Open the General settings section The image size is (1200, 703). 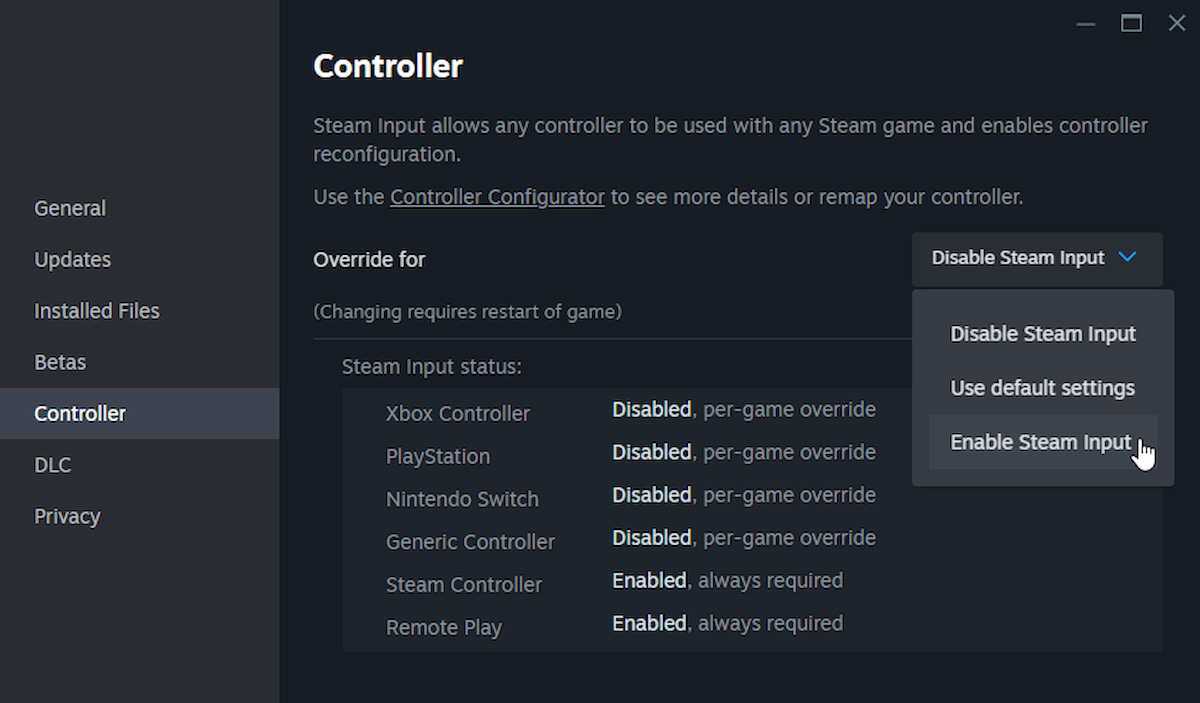pyautogui.click(x=69, y=208)
